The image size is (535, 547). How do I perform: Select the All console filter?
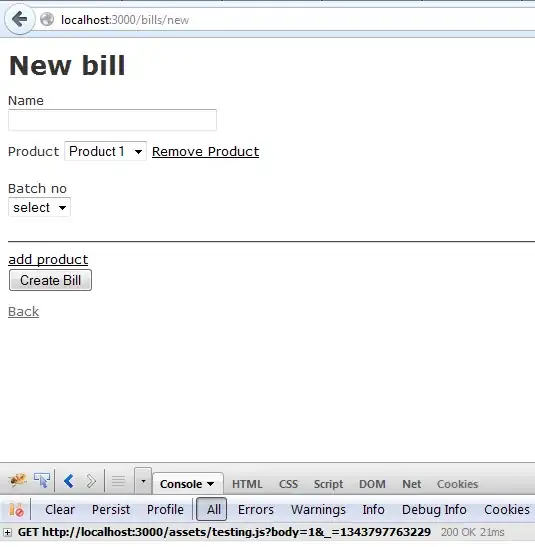click(211, 509)
